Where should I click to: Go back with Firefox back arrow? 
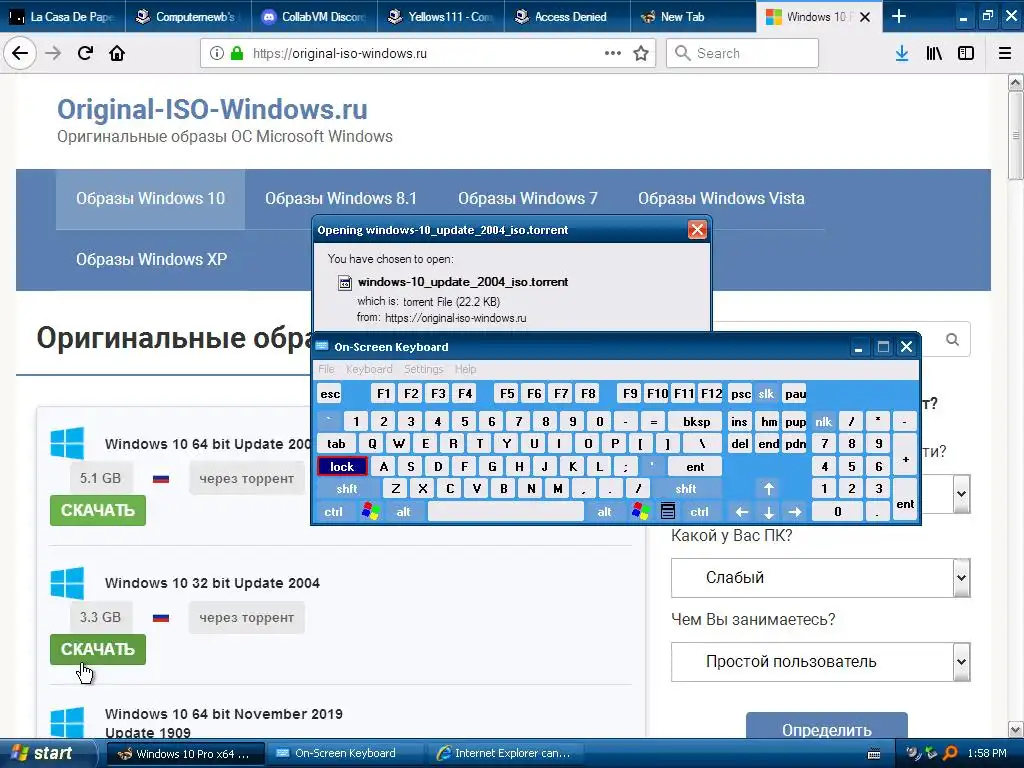(20, 53)
